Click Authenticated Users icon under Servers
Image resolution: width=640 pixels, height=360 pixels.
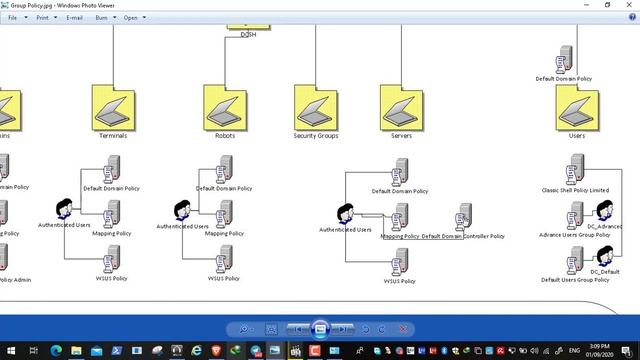[345, 214]
